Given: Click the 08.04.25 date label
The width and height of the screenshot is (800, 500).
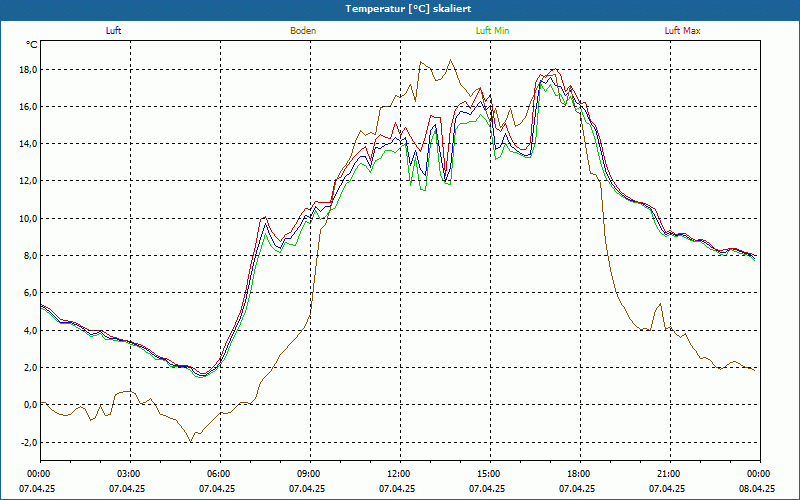Looking at the screenshot, I should click(757, 488).
